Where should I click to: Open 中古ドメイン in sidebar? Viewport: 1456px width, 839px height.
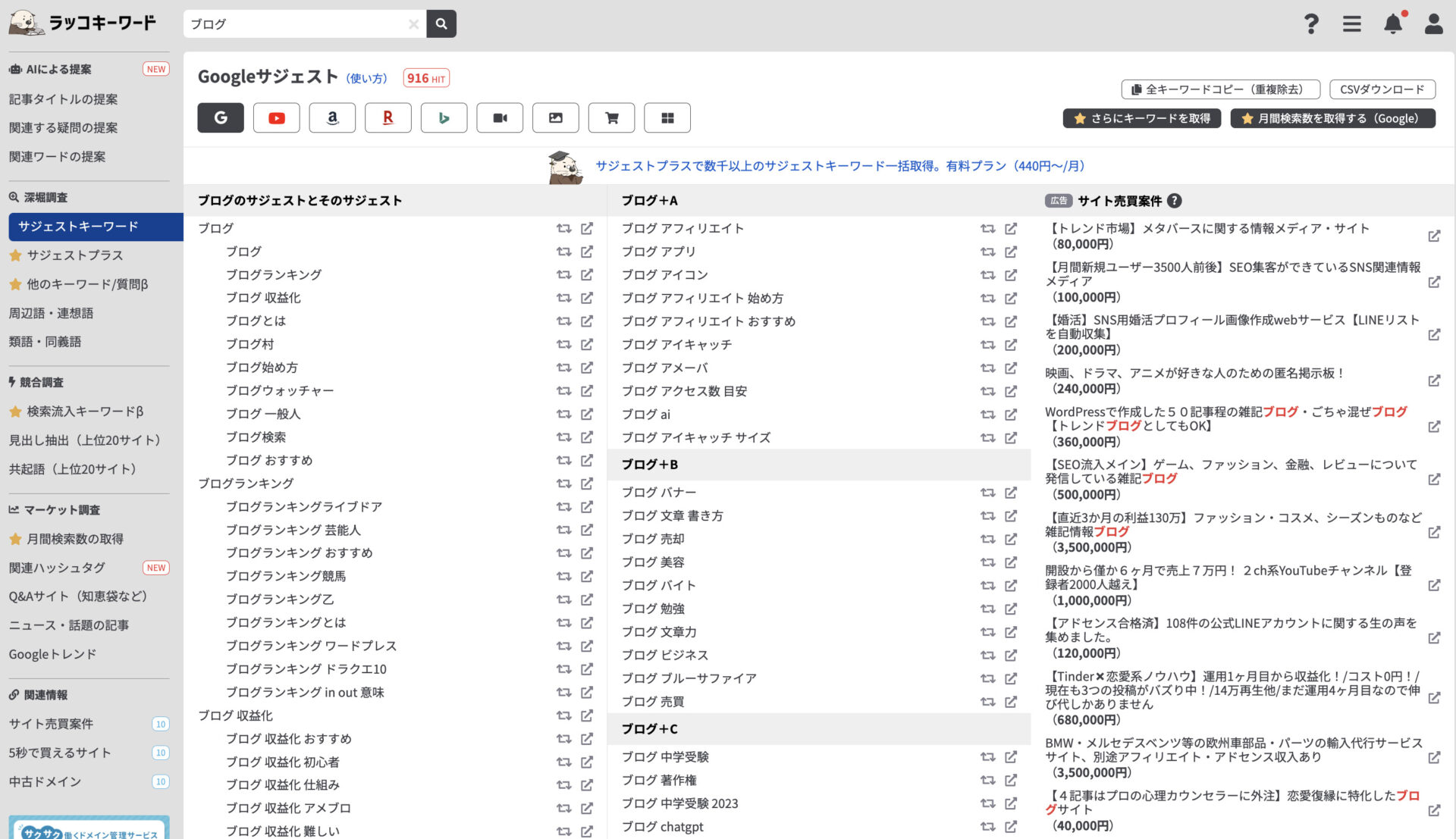click(x=45, y=781)
